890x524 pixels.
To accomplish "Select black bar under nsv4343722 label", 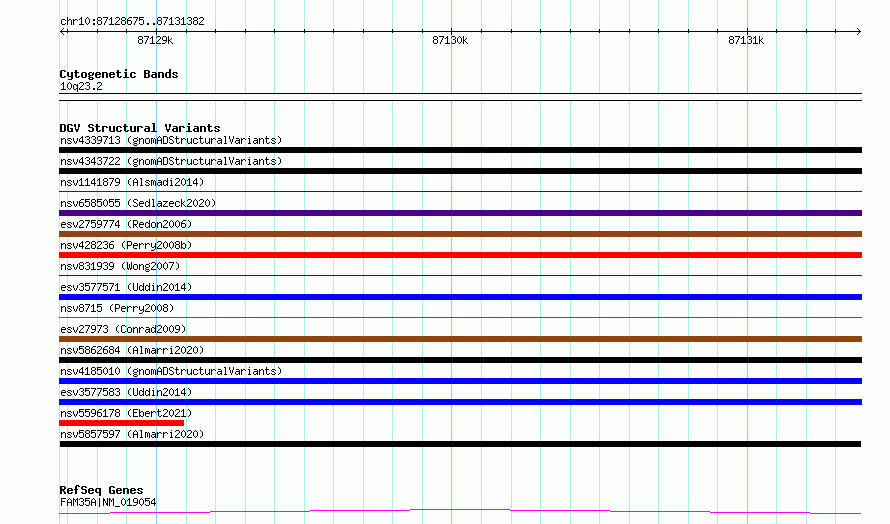I will pyautogui.click(x=460, y=171).
